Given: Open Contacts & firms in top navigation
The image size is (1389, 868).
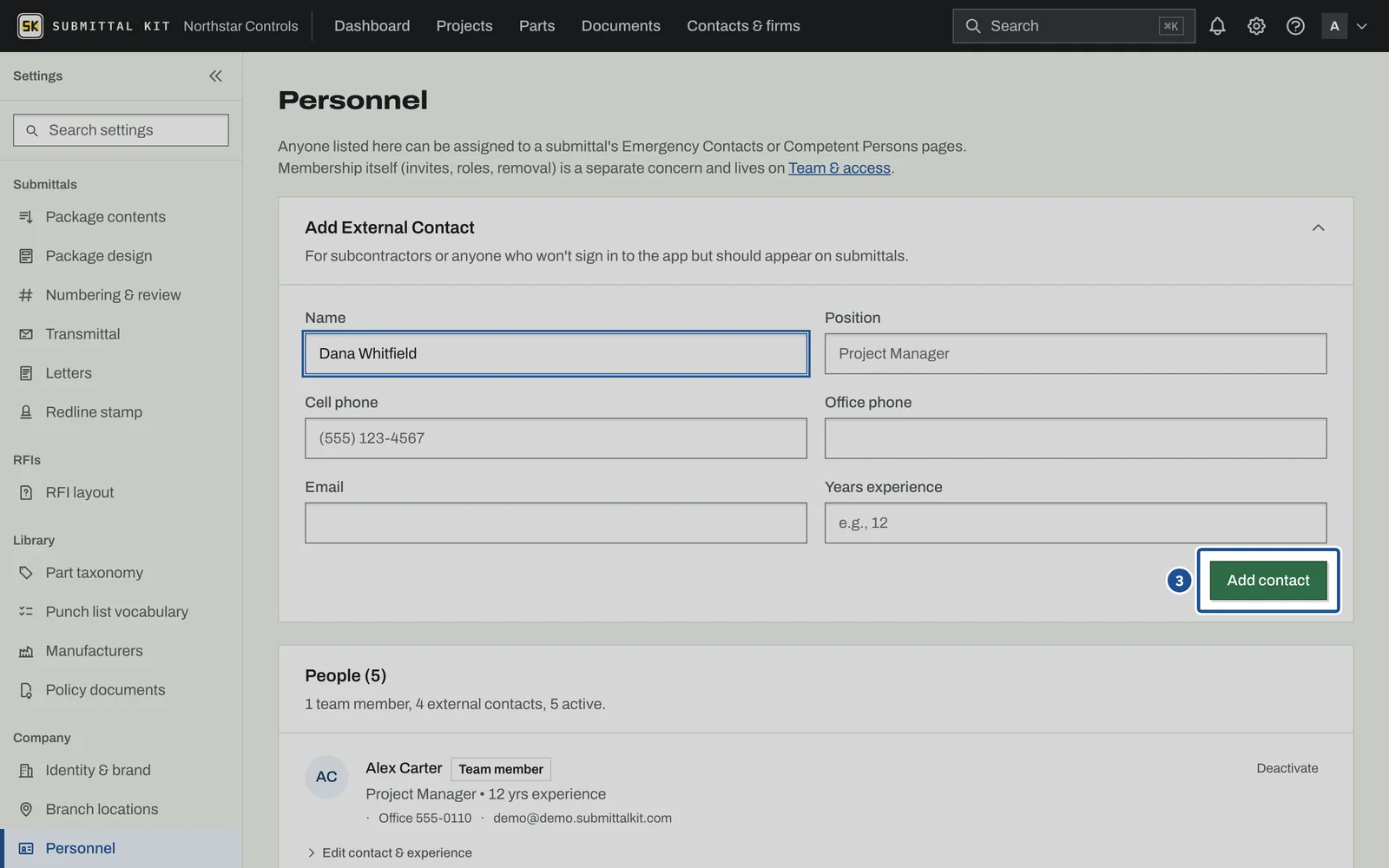Looking at the screenshot, I should click(x=743, y=26).
